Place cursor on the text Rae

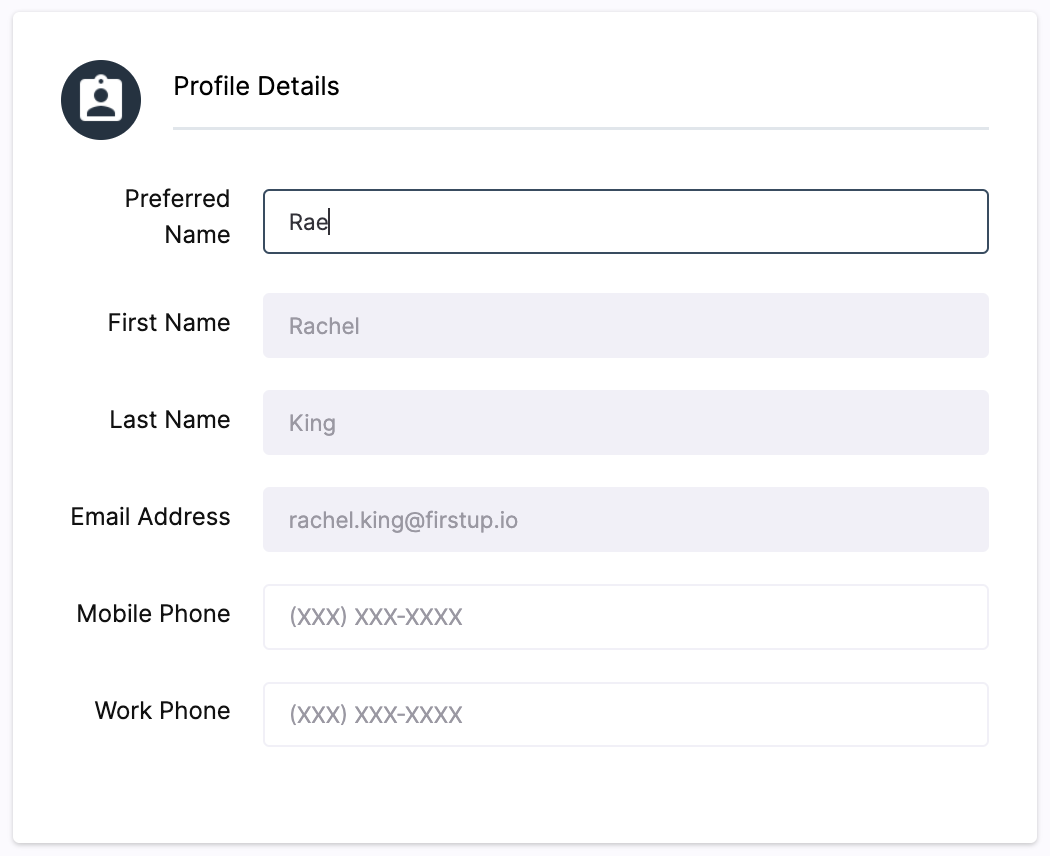[308, 222]
